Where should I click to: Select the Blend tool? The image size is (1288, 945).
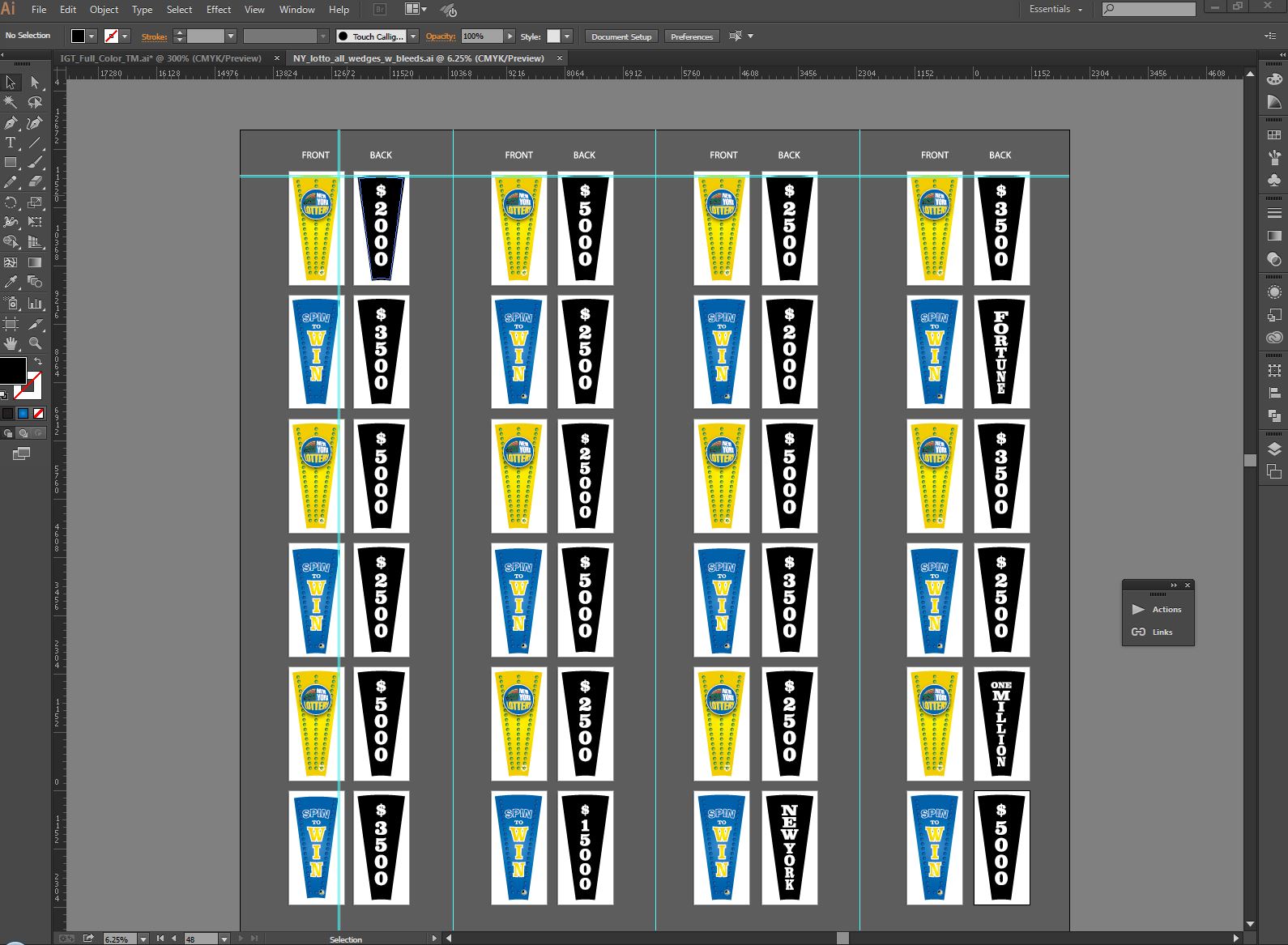pos(35,283)
